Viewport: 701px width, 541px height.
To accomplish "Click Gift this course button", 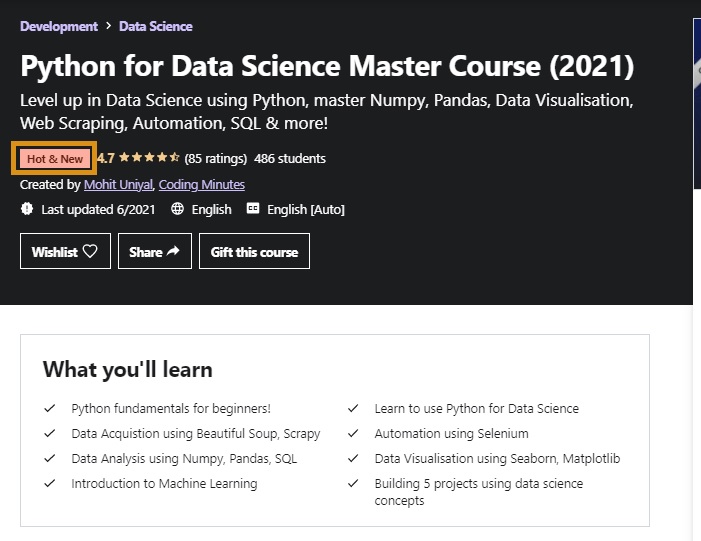I will (254, 252).
